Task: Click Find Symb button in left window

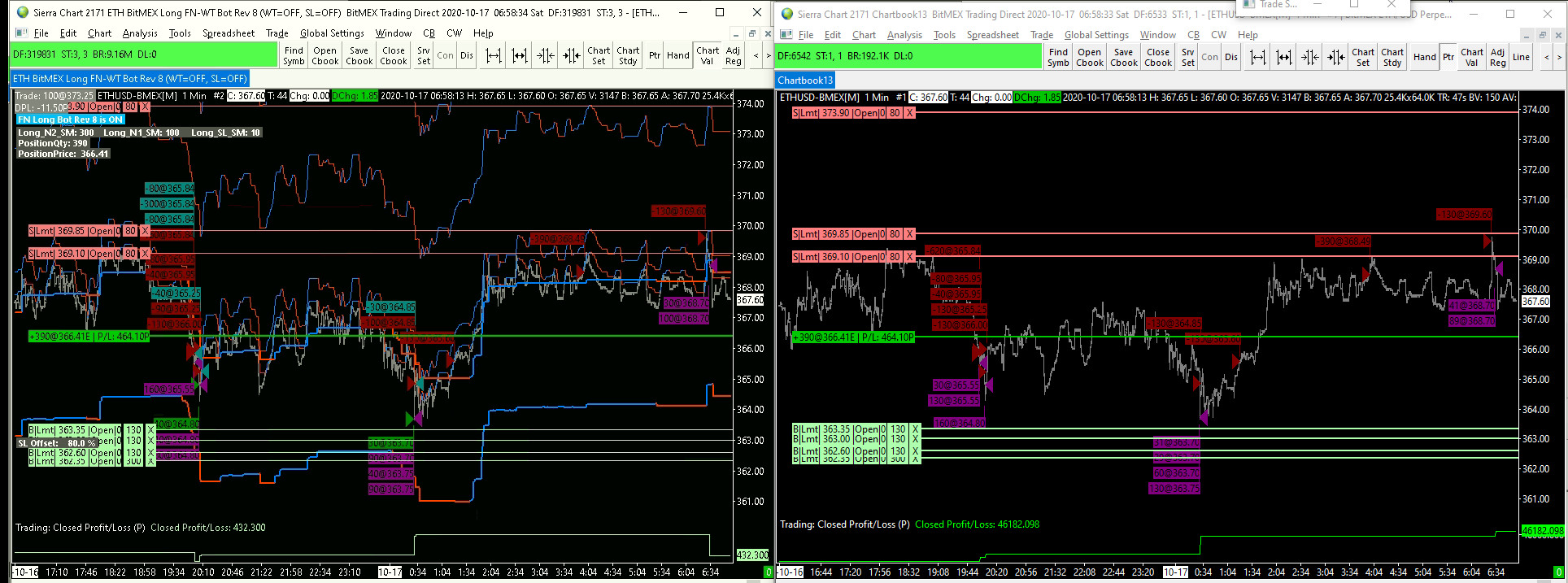Action: click(294, 55)
